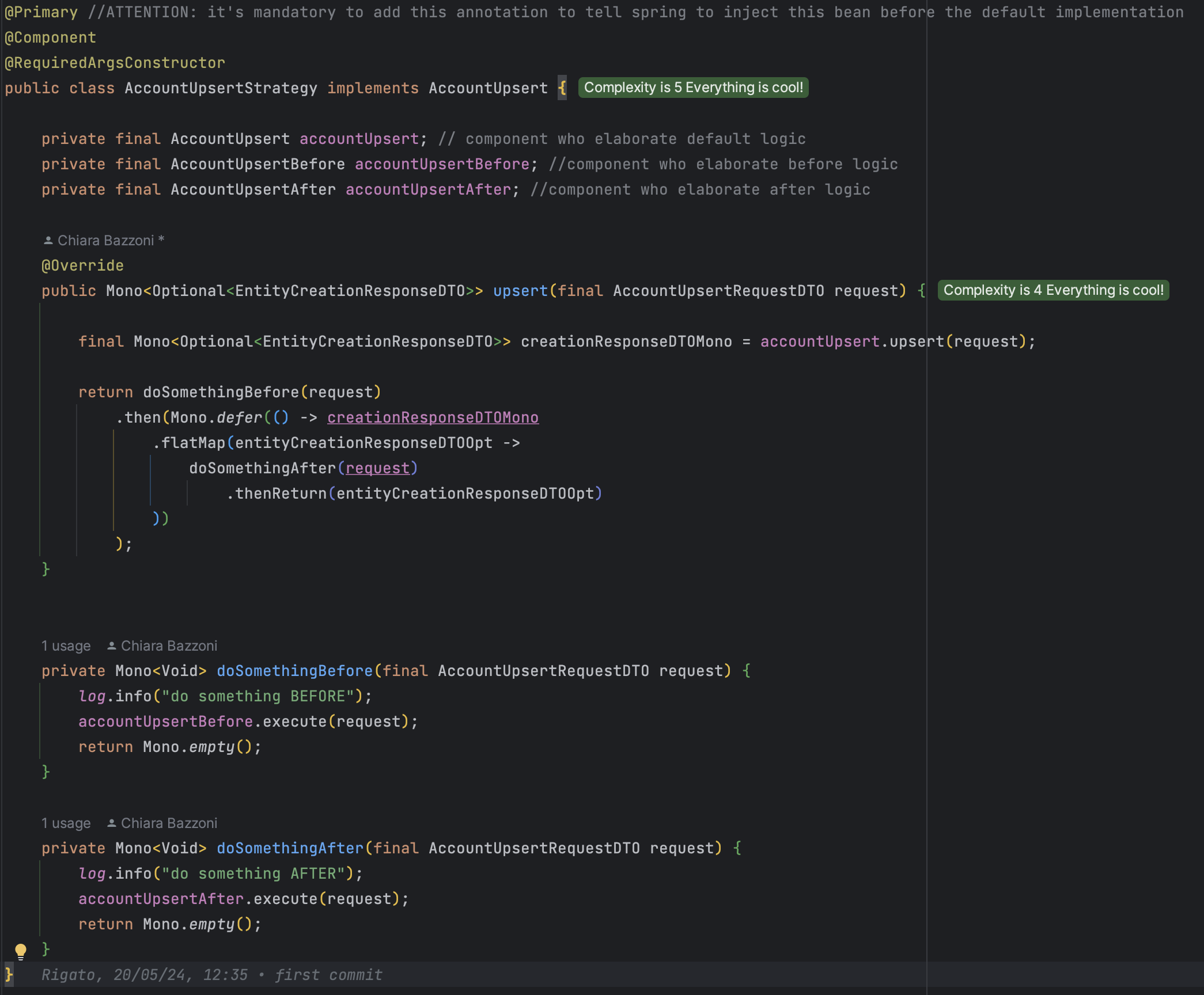
Task: Click the '//component who elaborate after logic' comment
Action: click(x=700, y=189)
